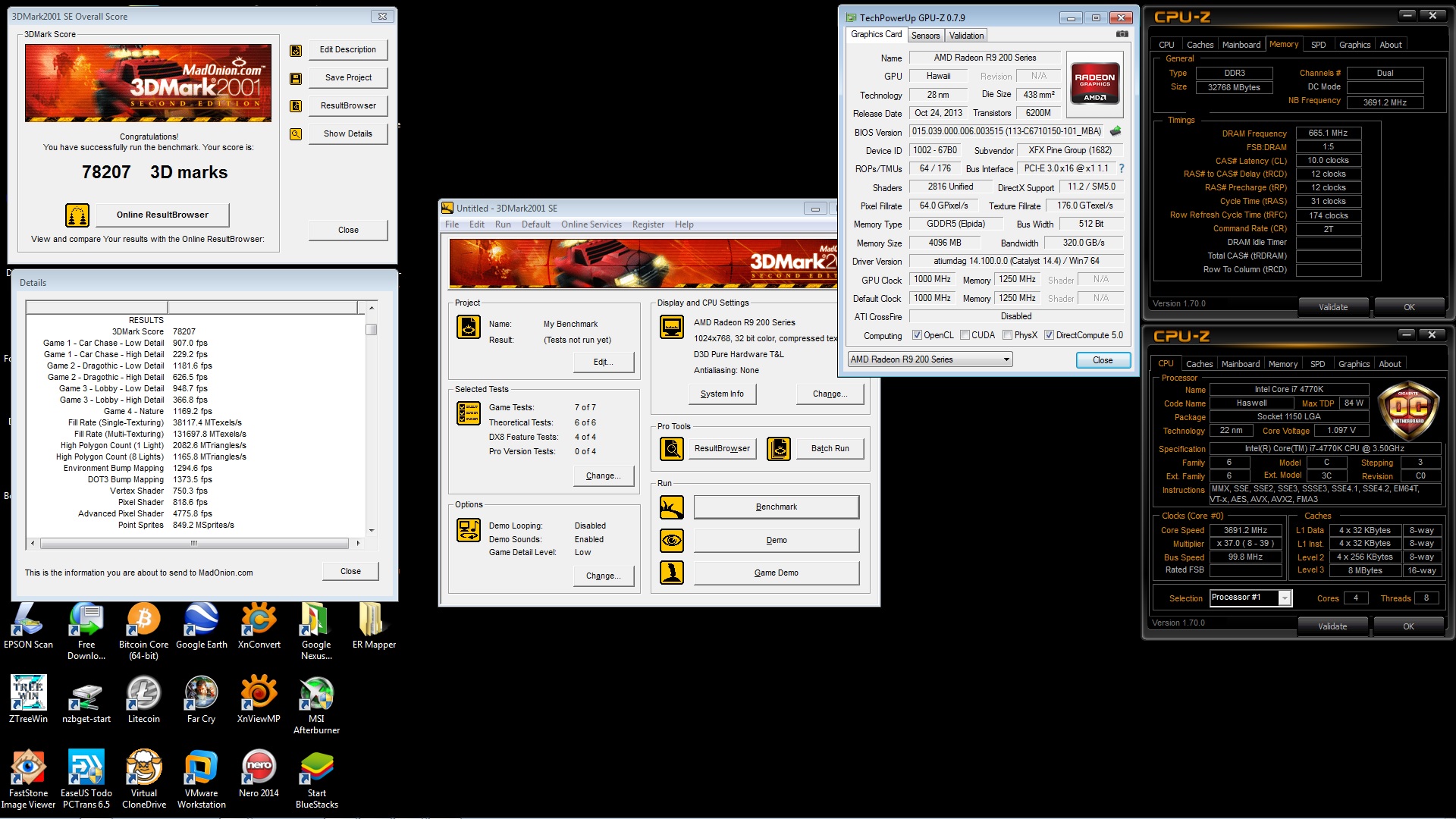Switch to the Sensors tab in GPU-Z
The image size is (1456, 819).
coord(925,36)
